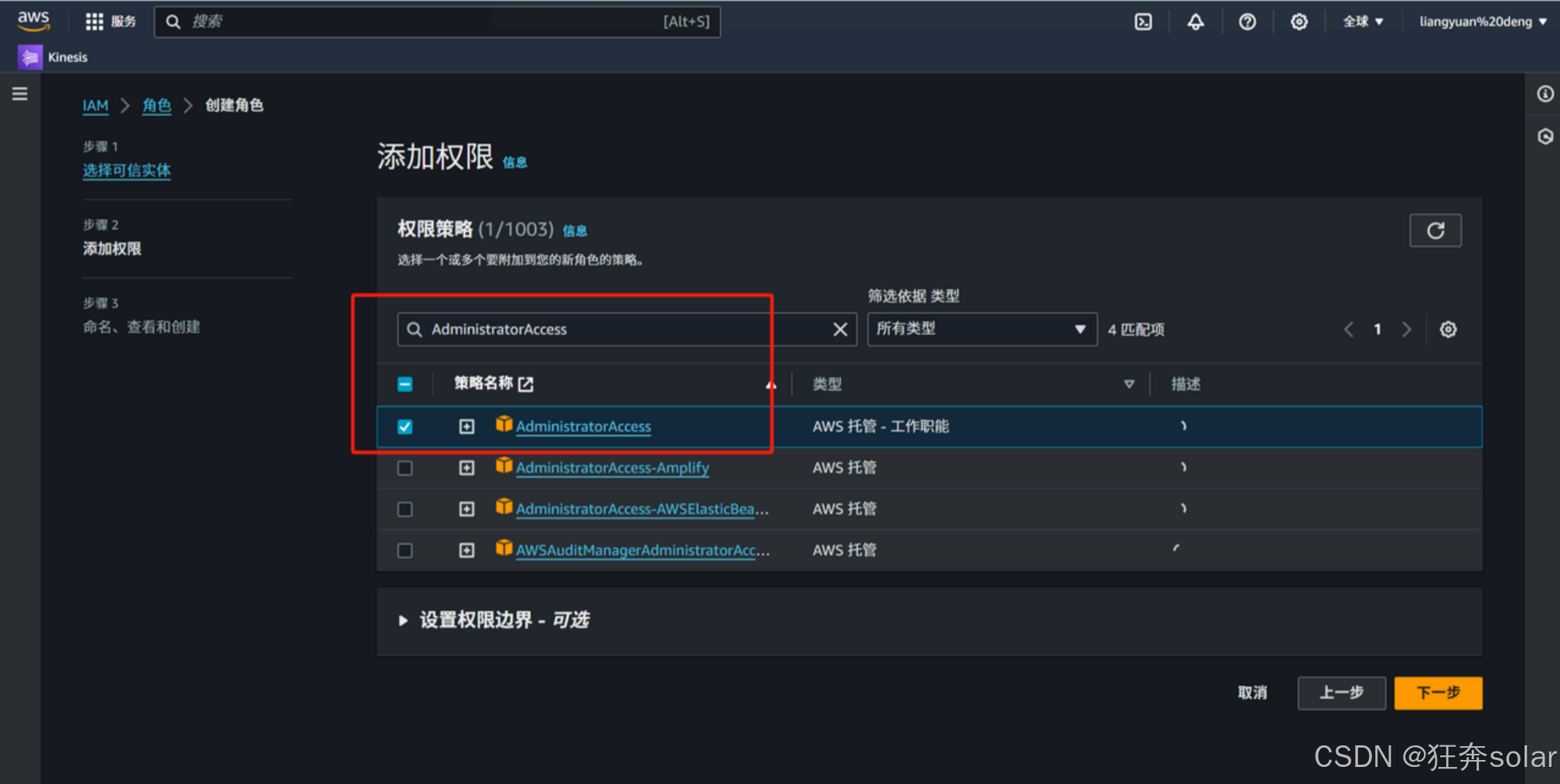This screenshot has width=1560, height=784.
Task: Open CloudShell terminal icon
Action: point(1143,22)
